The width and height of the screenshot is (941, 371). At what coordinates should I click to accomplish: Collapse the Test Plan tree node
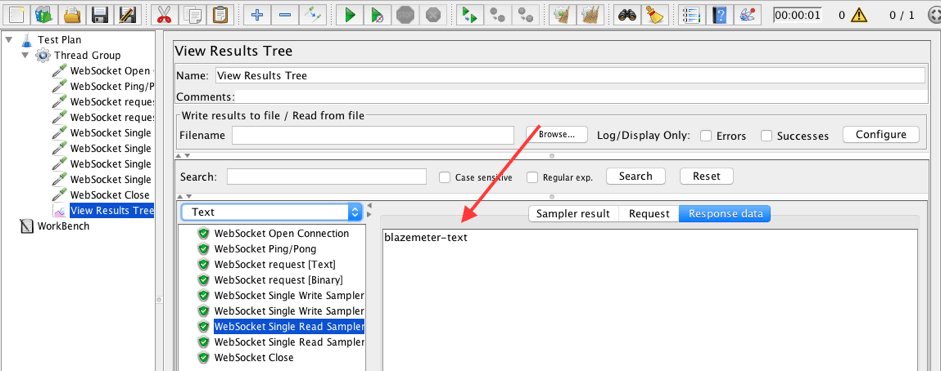point(9,40)
